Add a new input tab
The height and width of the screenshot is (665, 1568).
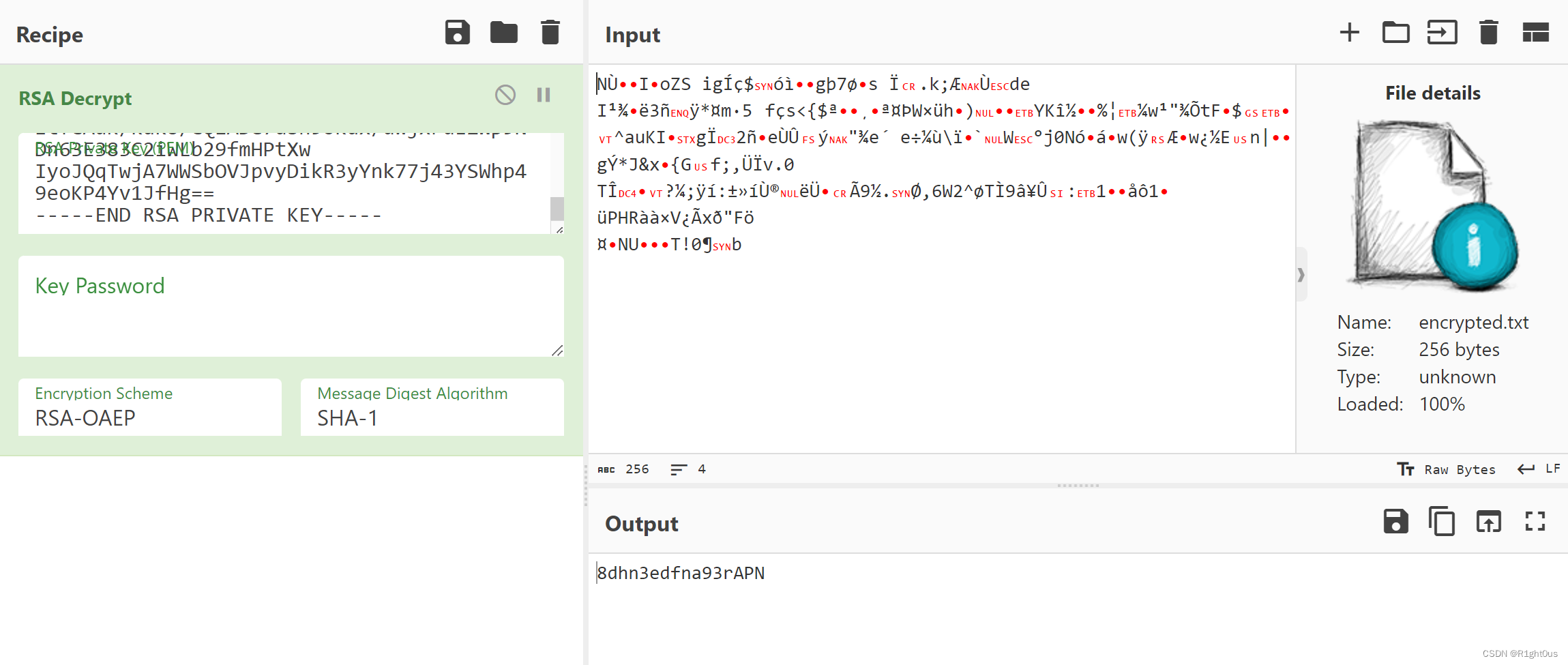1349,33
